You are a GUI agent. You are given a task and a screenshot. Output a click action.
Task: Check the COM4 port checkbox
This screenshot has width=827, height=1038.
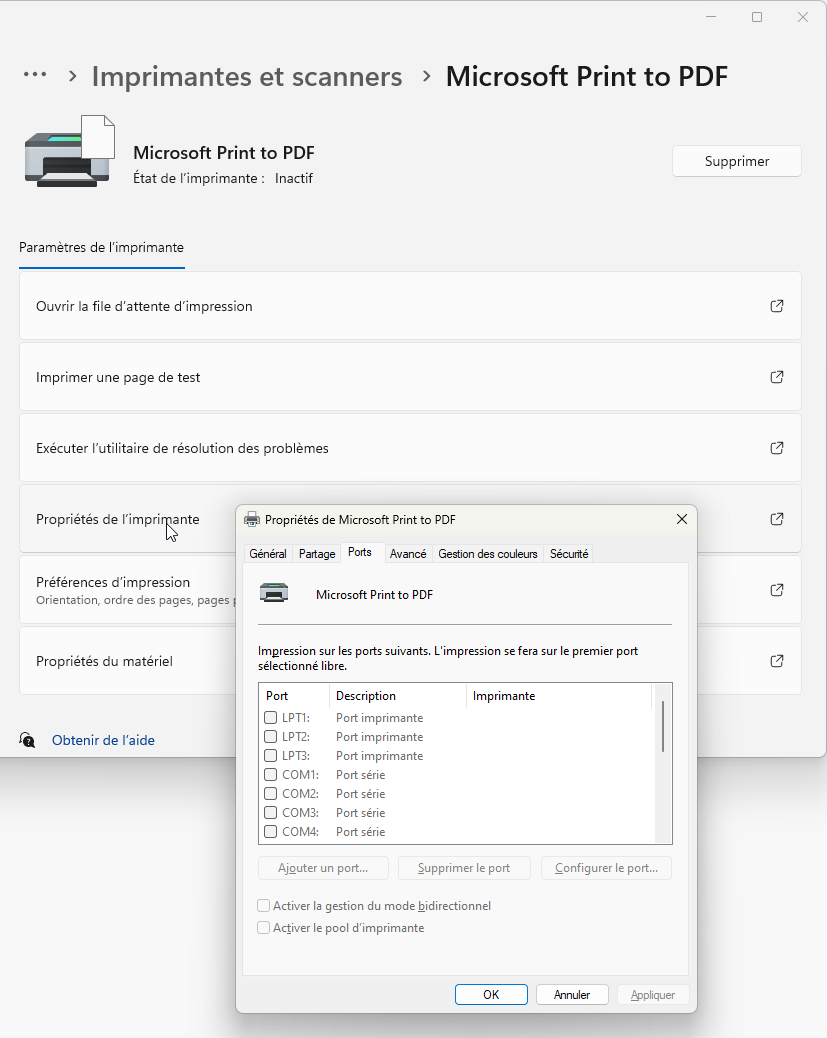tap(270, 831)
